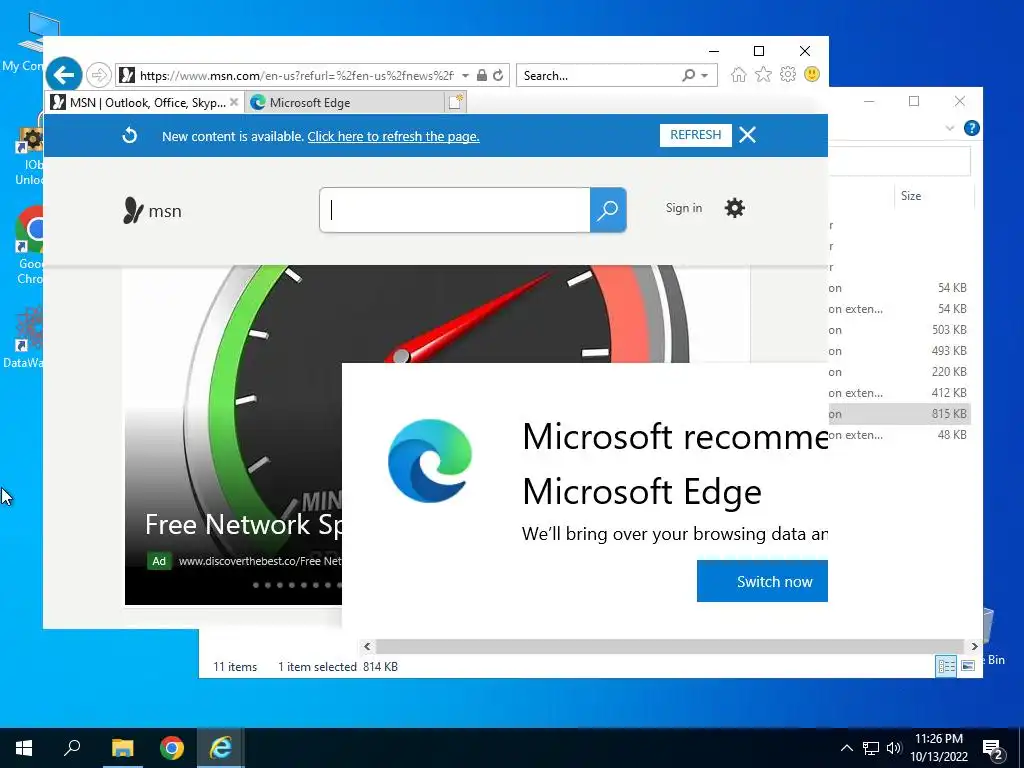This screenshot has height=768, width=1024.
Task: Click into the MSN web search field
Action: pyautogui.click(x=455, y=210)
